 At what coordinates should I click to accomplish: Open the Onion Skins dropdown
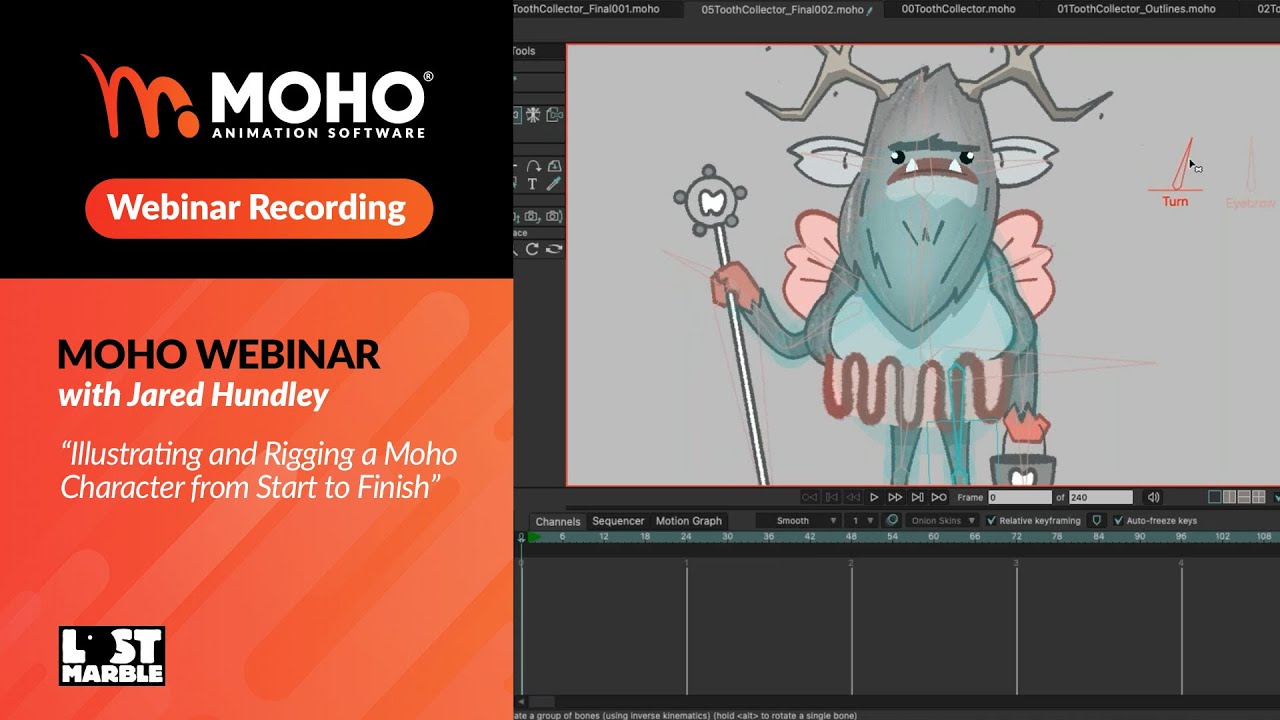(941, 521)
